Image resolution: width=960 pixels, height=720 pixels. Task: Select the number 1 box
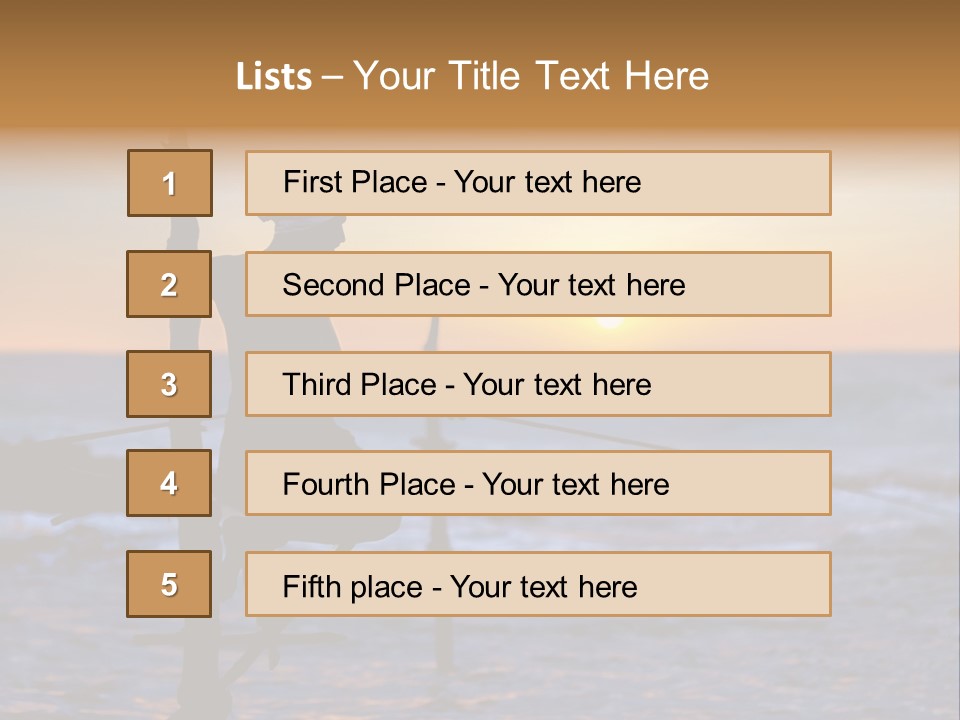(169, 183)
